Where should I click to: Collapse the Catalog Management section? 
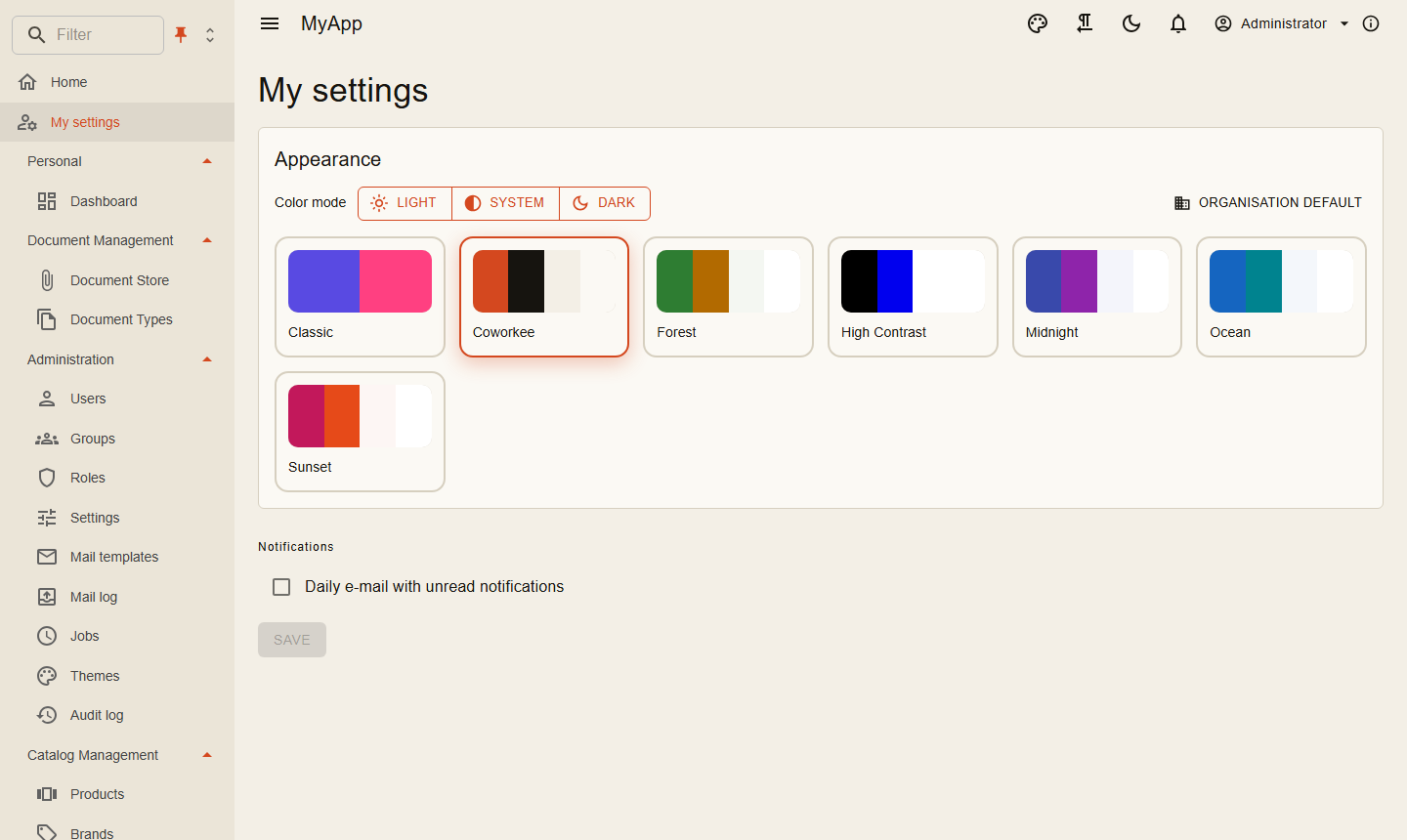point(207,755)
